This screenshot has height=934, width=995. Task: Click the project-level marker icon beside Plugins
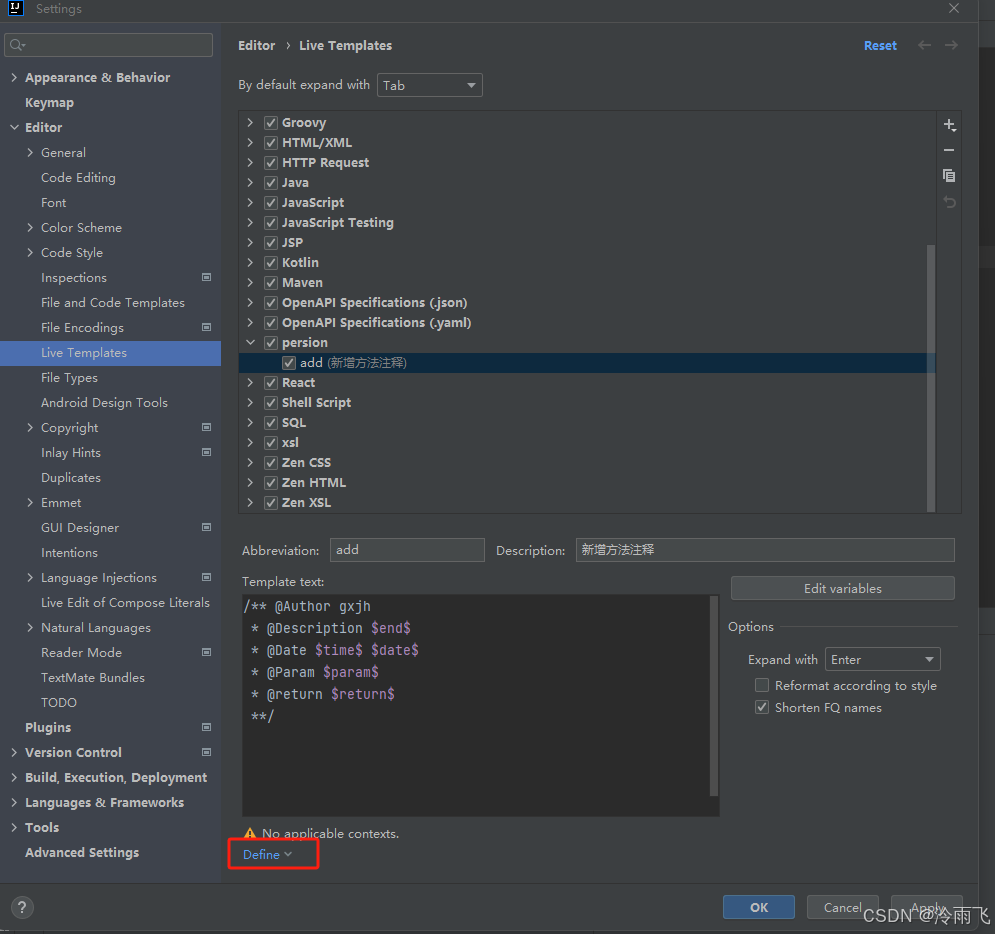pyautogui.click(x=206, y=727)
